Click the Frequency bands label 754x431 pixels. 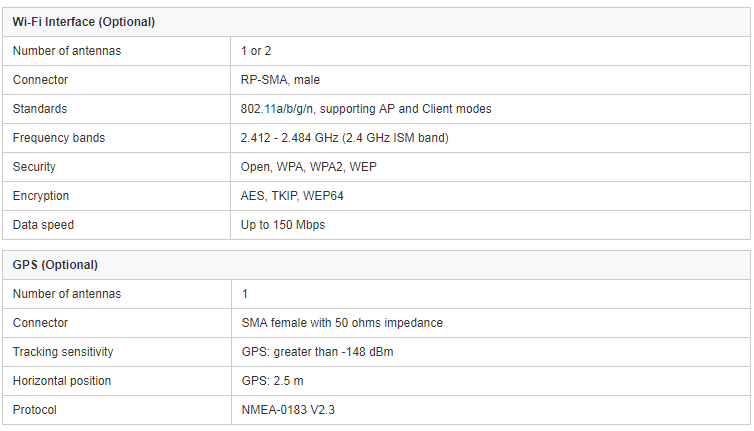59,138
